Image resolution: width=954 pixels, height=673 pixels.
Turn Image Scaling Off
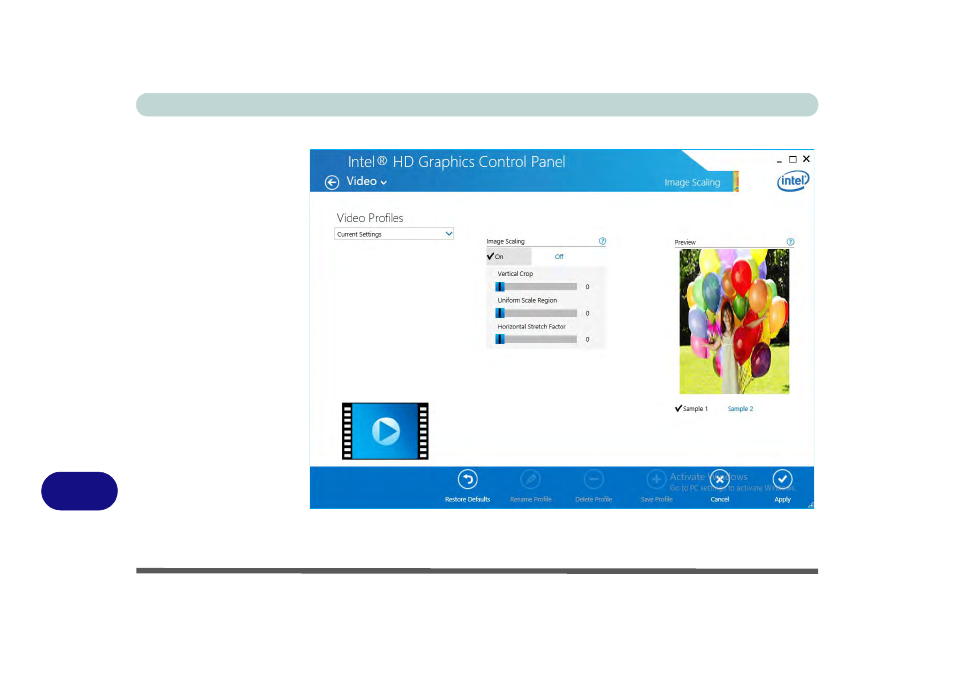(559, 257)
